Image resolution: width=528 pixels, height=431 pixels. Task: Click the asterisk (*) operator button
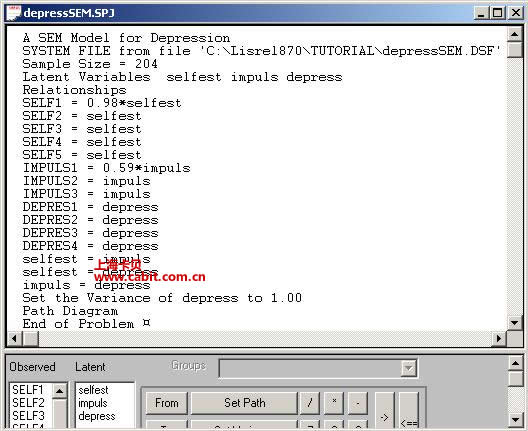334,403
